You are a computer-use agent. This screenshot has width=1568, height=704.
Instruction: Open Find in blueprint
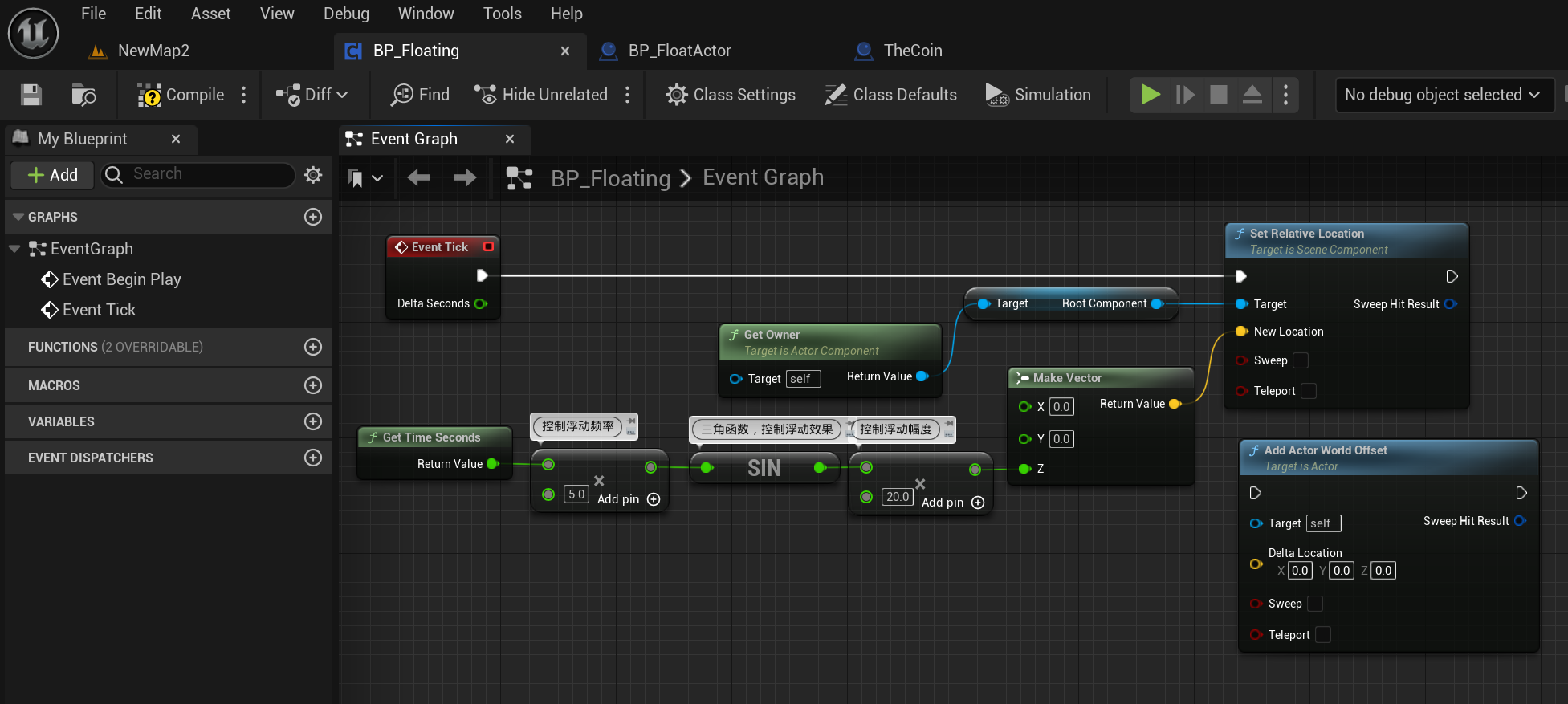click(x=420, y=95)
